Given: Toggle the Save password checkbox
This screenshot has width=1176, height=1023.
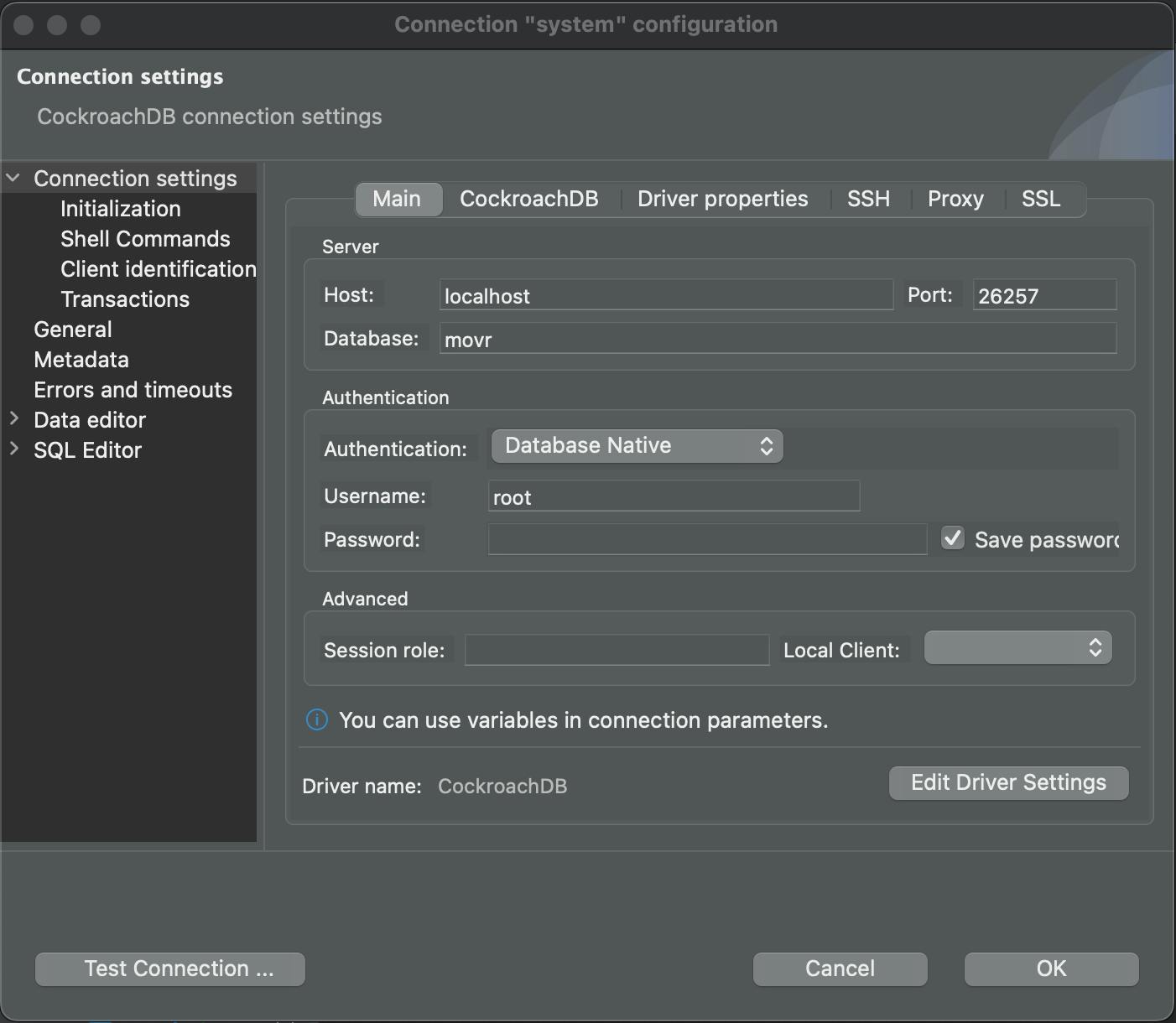Looking at the screenshot, I should [x=952, y=538].
